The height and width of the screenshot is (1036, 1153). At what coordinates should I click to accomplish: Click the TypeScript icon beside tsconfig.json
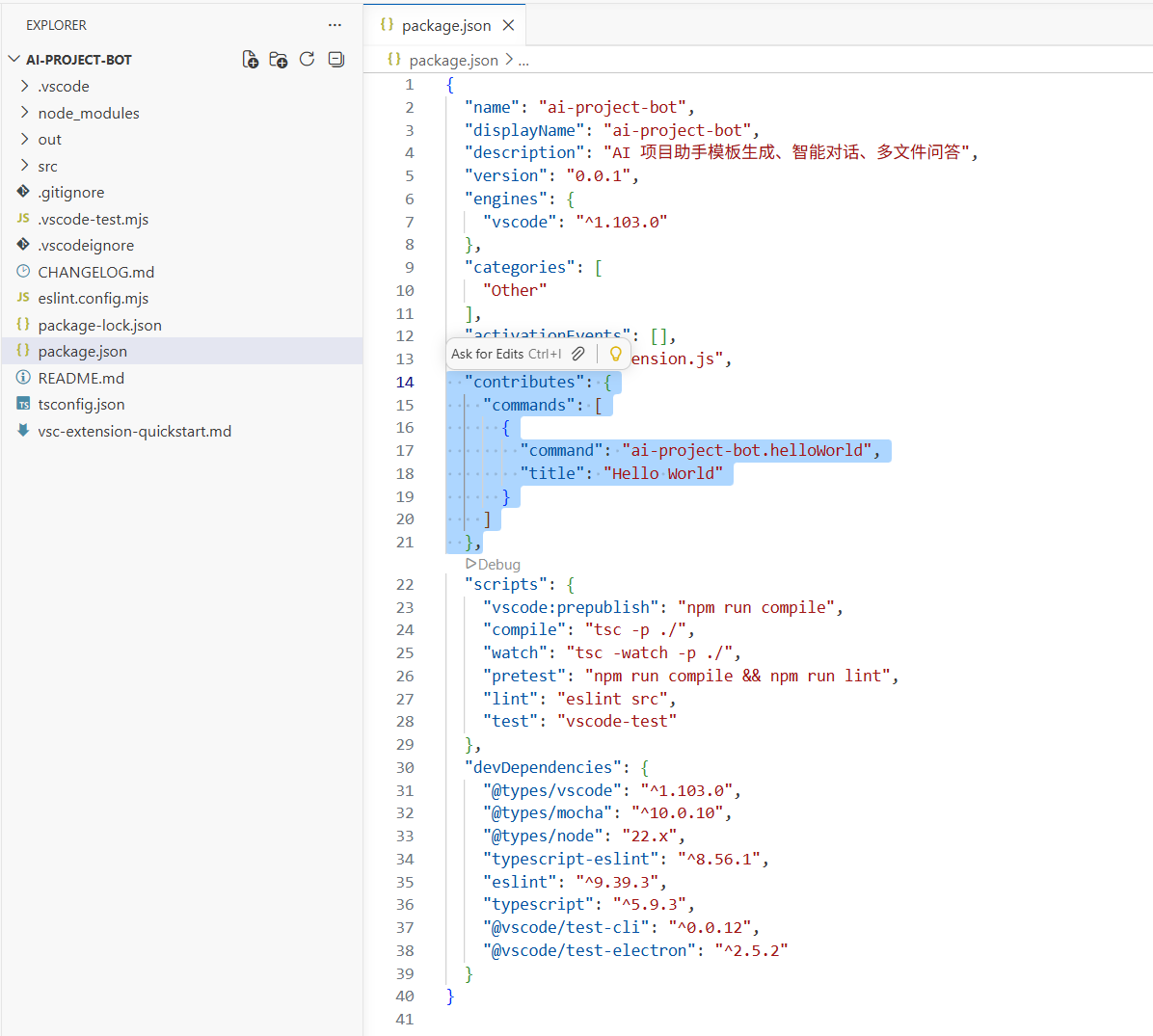point(24,404)
